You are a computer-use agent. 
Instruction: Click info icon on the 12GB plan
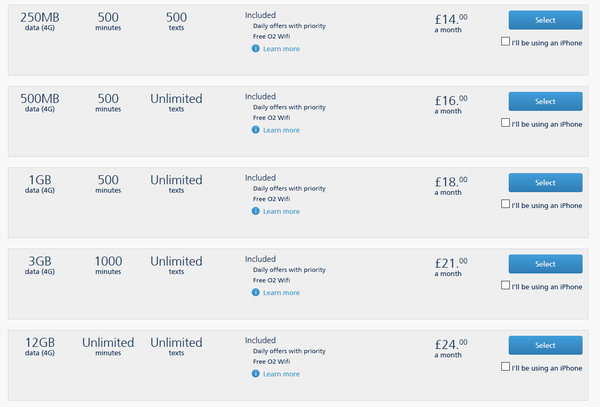(x=256, y=374)
